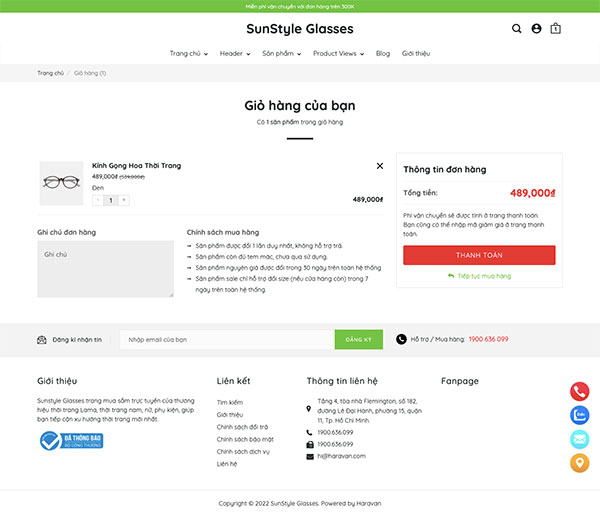Click the cyan floating email icon
This screenshot has height=517, width=600.
click(580, 439)
